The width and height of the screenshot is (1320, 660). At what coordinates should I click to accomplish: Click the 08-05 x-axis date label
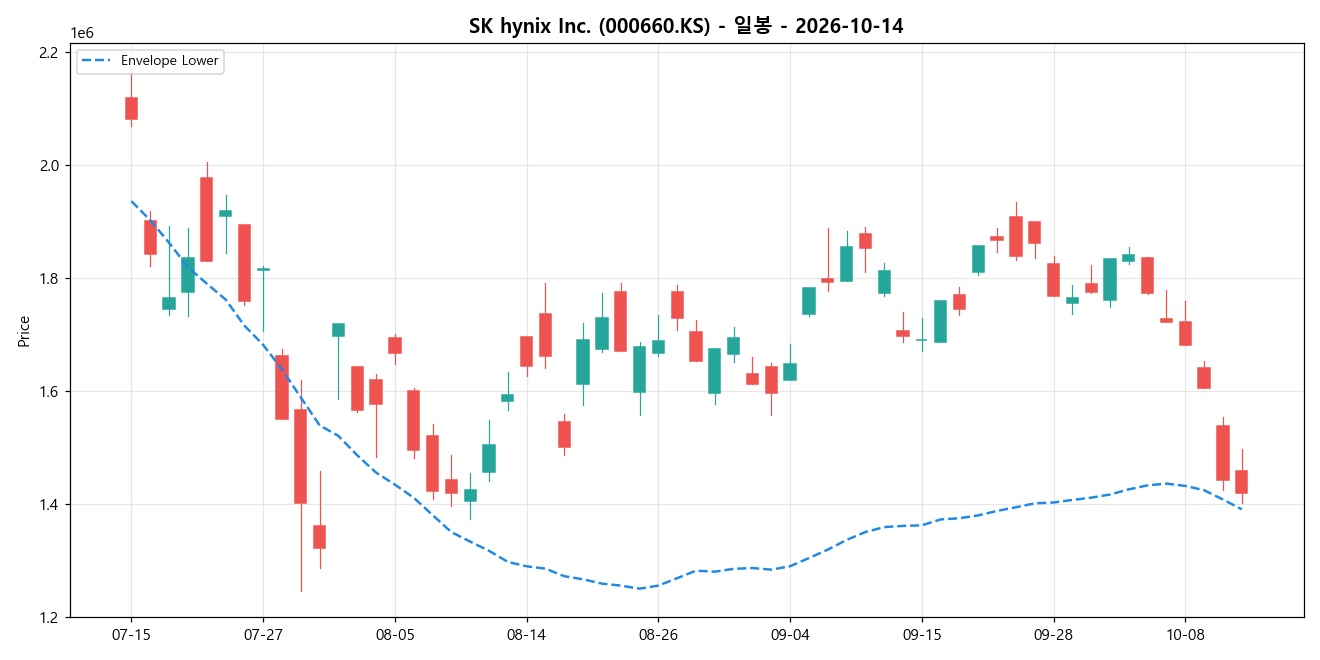point(395,635)
